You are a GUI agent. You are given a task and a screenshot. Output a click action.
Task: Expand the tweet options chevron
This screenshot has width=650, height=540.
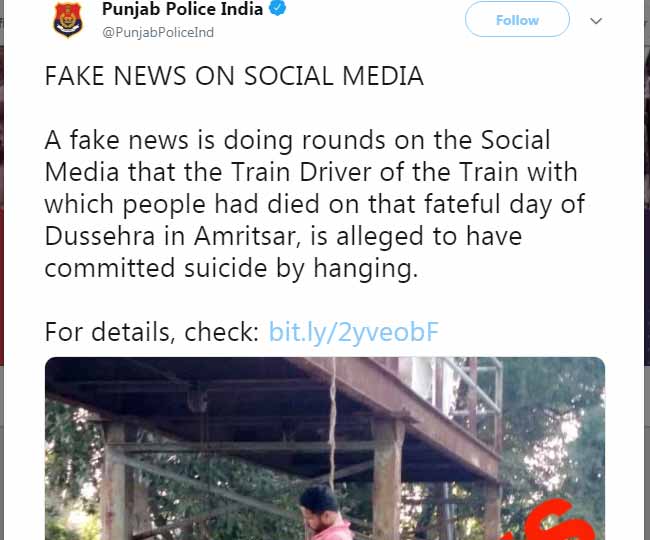(x=596, y=20)
